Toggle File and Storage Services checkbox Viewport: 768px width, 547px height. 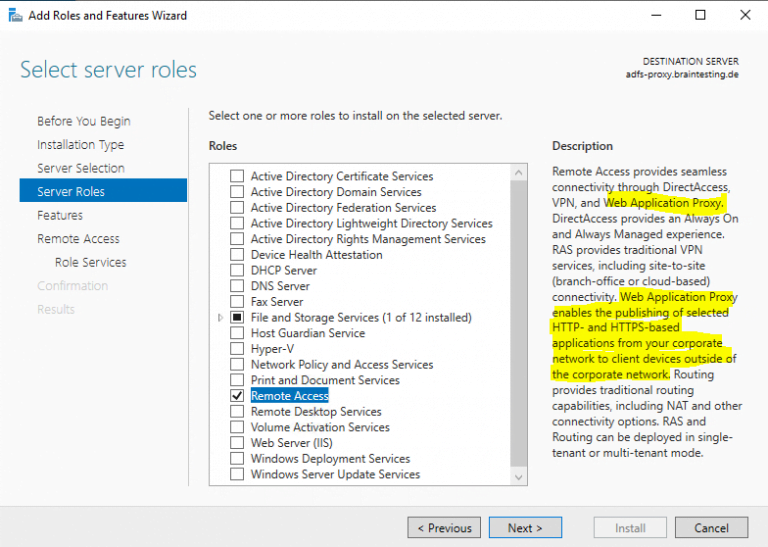click(237, 317)
